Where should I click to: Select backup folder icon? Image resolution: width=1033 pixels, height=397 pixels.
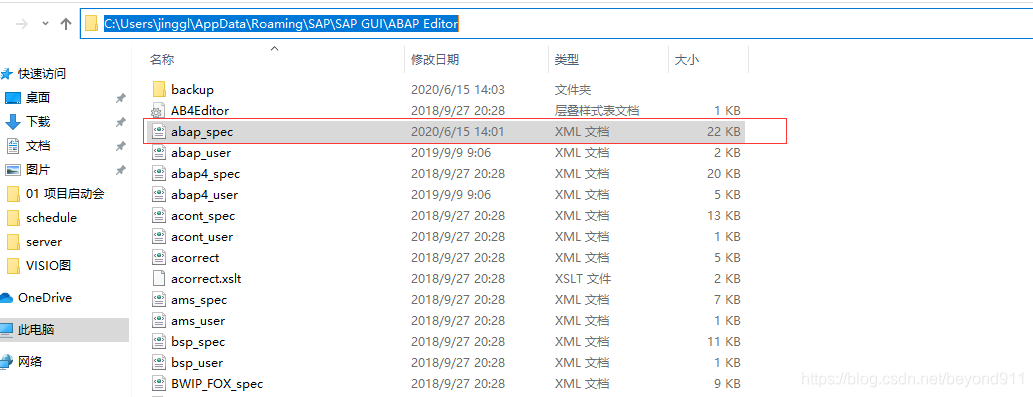(x=159, y=90)
